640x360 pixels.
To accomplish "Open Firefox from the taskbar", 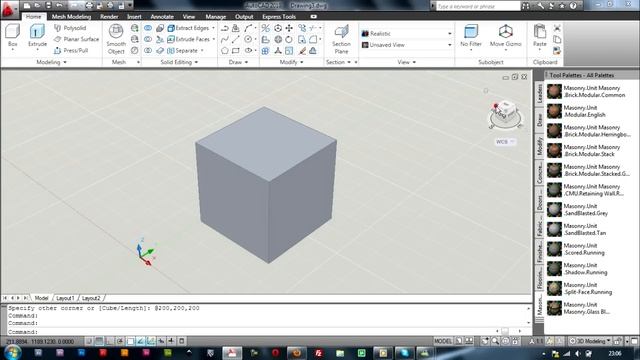I will point(297,353).
